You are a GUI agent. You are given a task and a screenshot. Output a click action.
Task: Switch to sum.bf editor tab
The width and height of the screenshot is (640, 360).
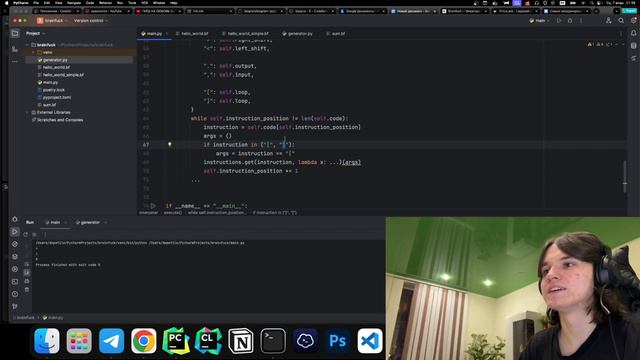click(x=336, y=33)
